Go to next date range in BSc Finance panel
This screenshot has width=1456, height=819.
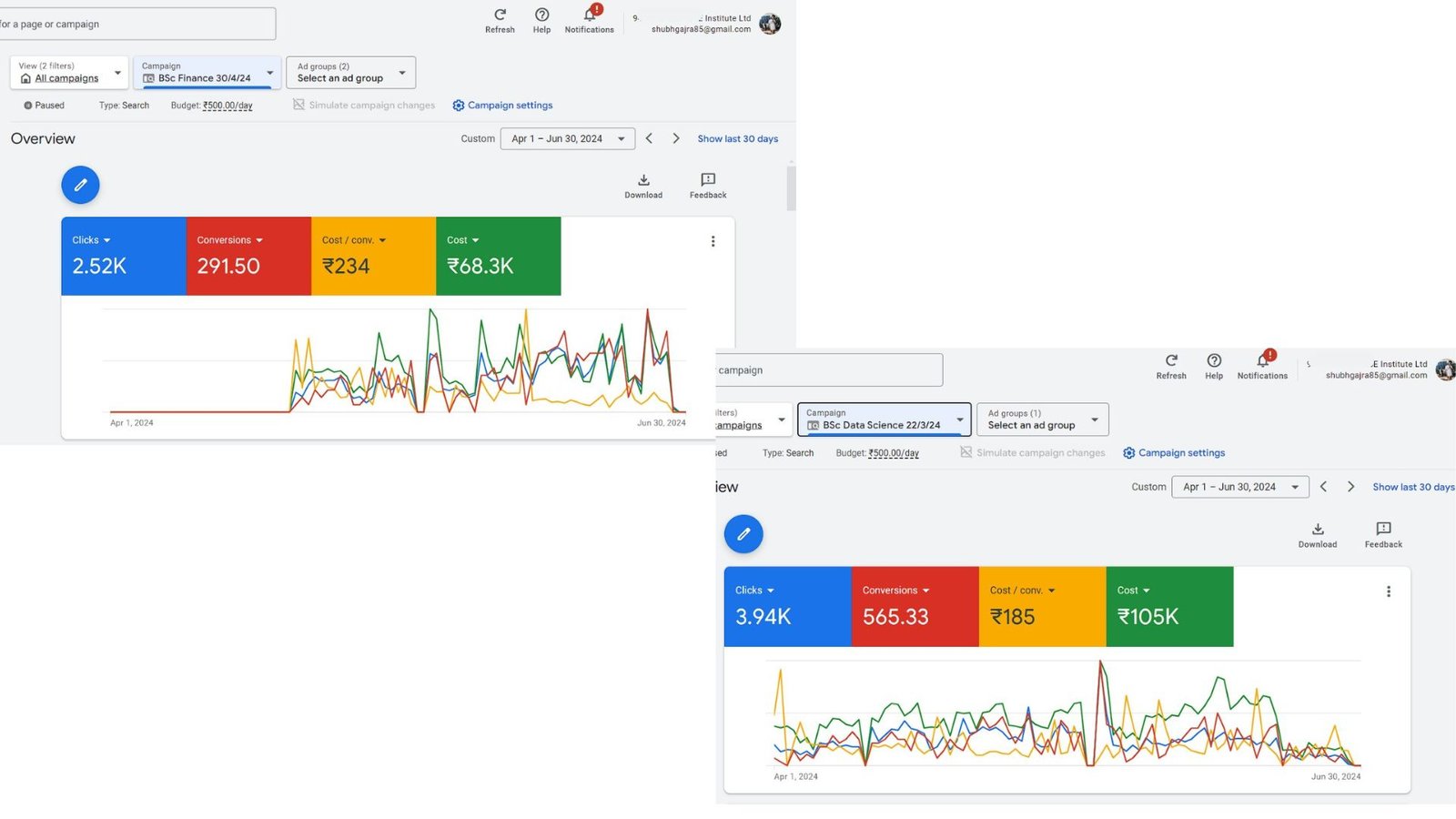pyautogui.click(x=675, y=138)
